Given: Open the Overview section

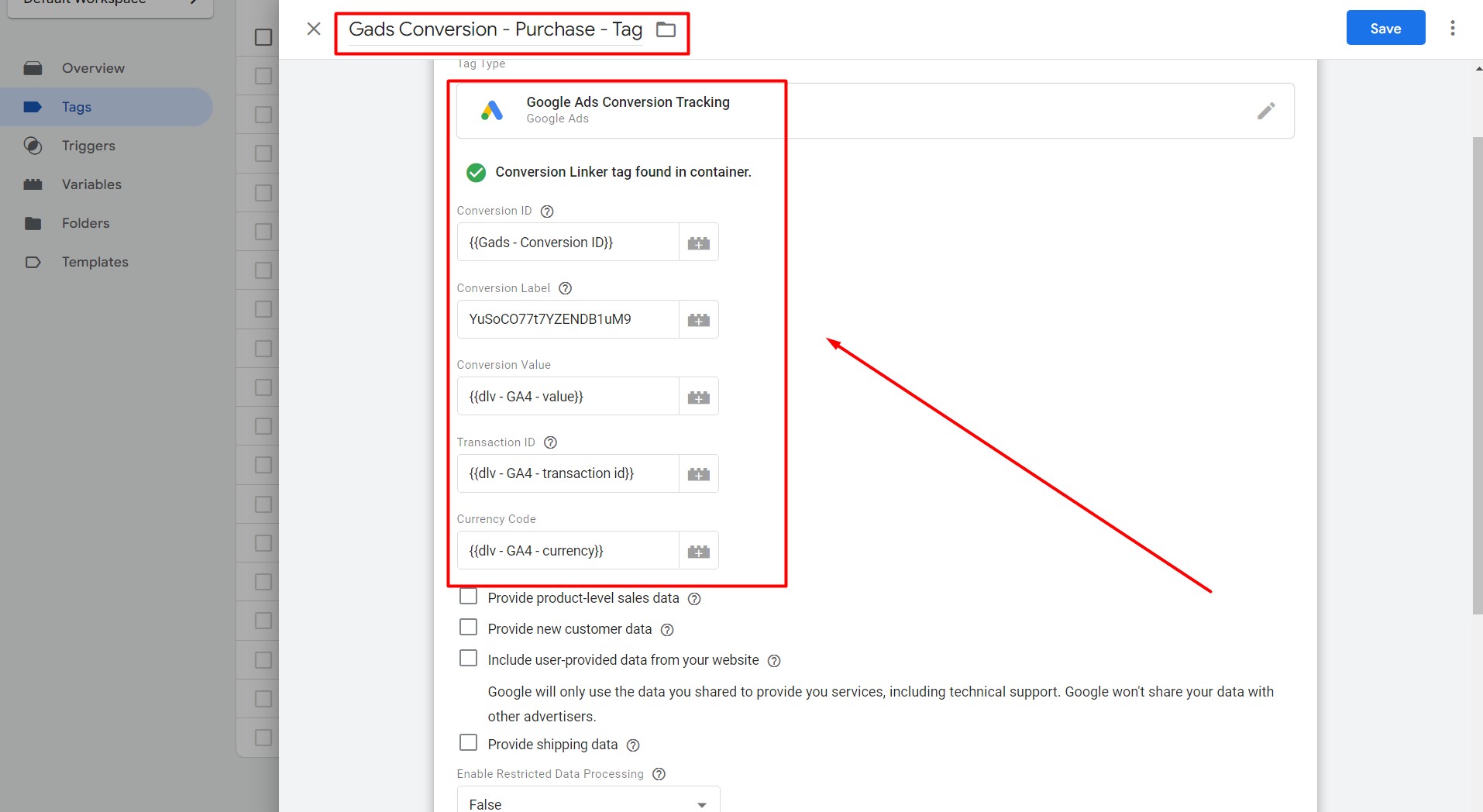Looking at the screenshot, I should (x=93, y=68).
